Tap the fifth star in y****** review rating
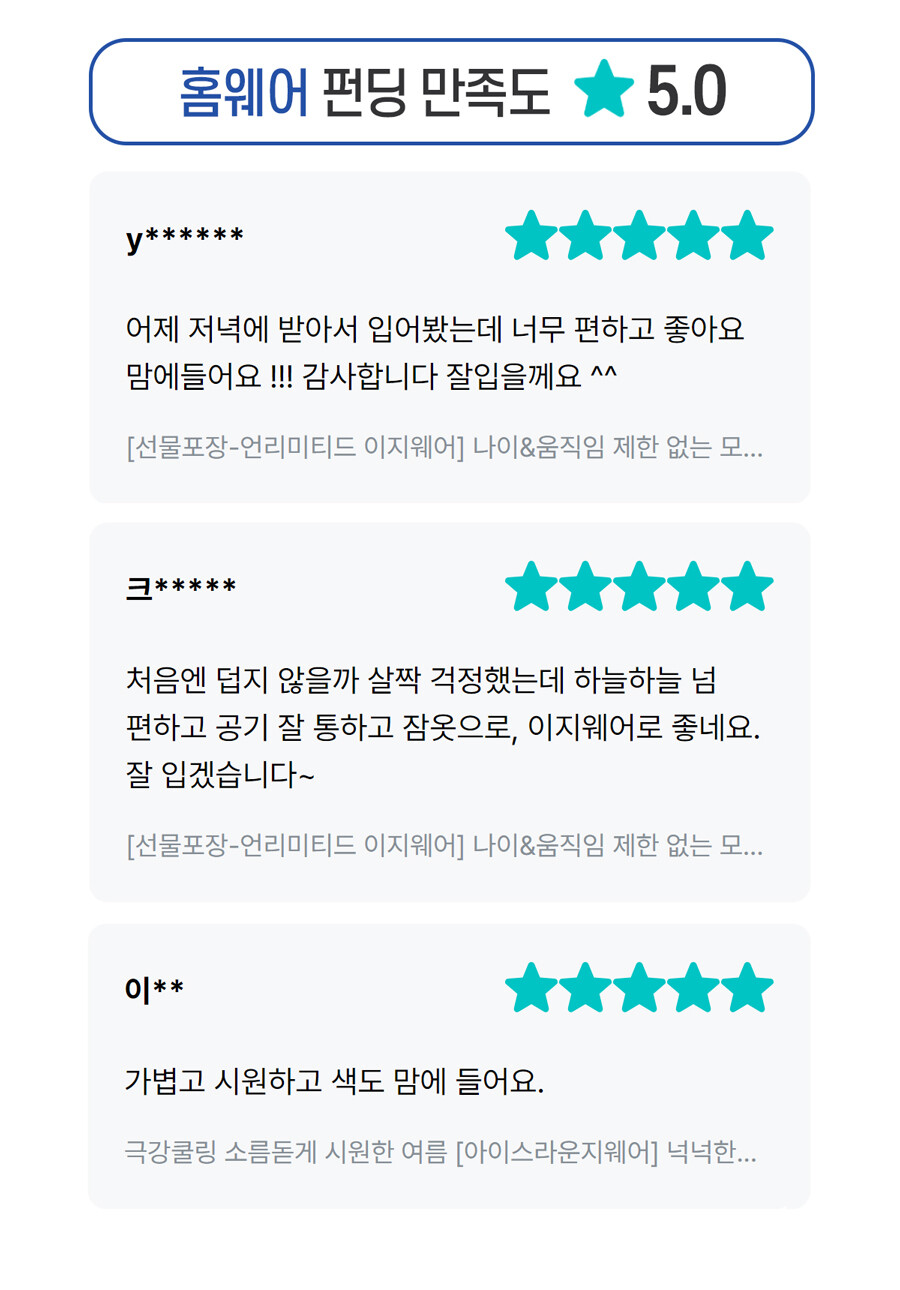The image size is (900, 1290). 747,237
